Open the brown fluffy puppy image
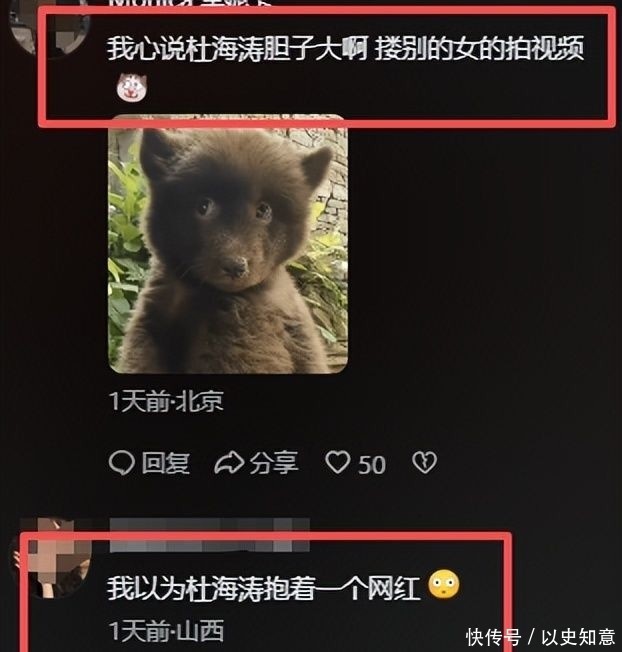 point(228,244)
